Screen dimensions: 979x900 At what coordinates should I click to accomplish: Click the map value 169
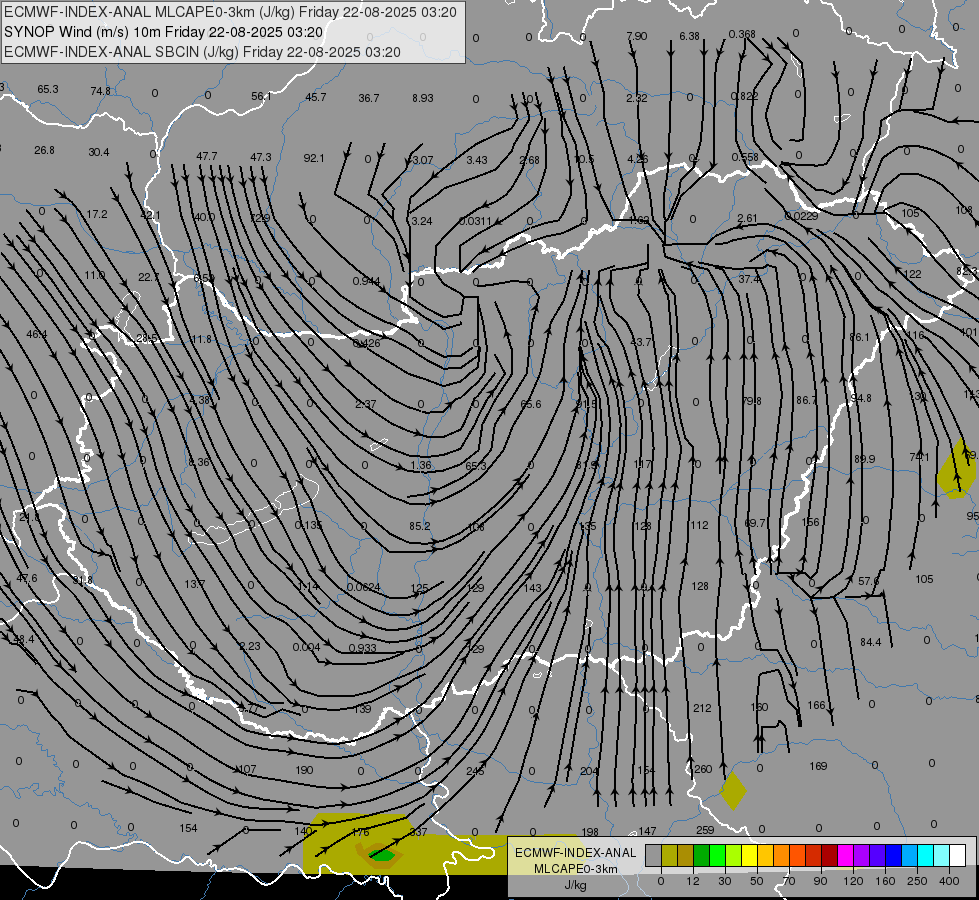[x=818, y=766]
